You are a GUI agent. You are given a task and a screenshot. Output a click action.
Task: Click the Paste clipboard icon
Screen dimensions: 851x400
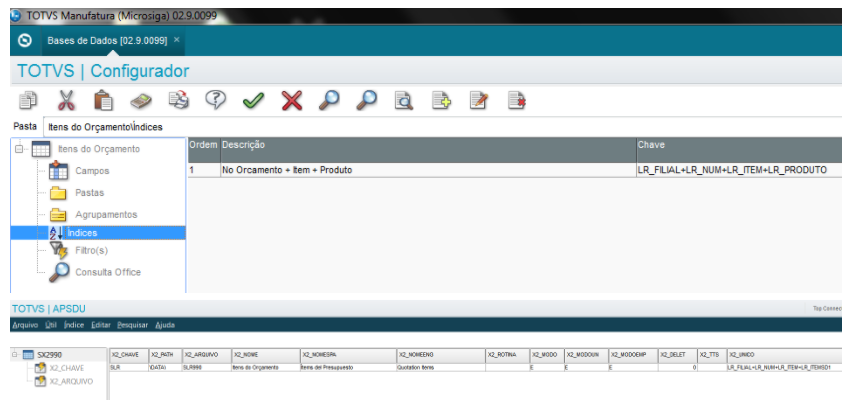[x=103, y=100]
